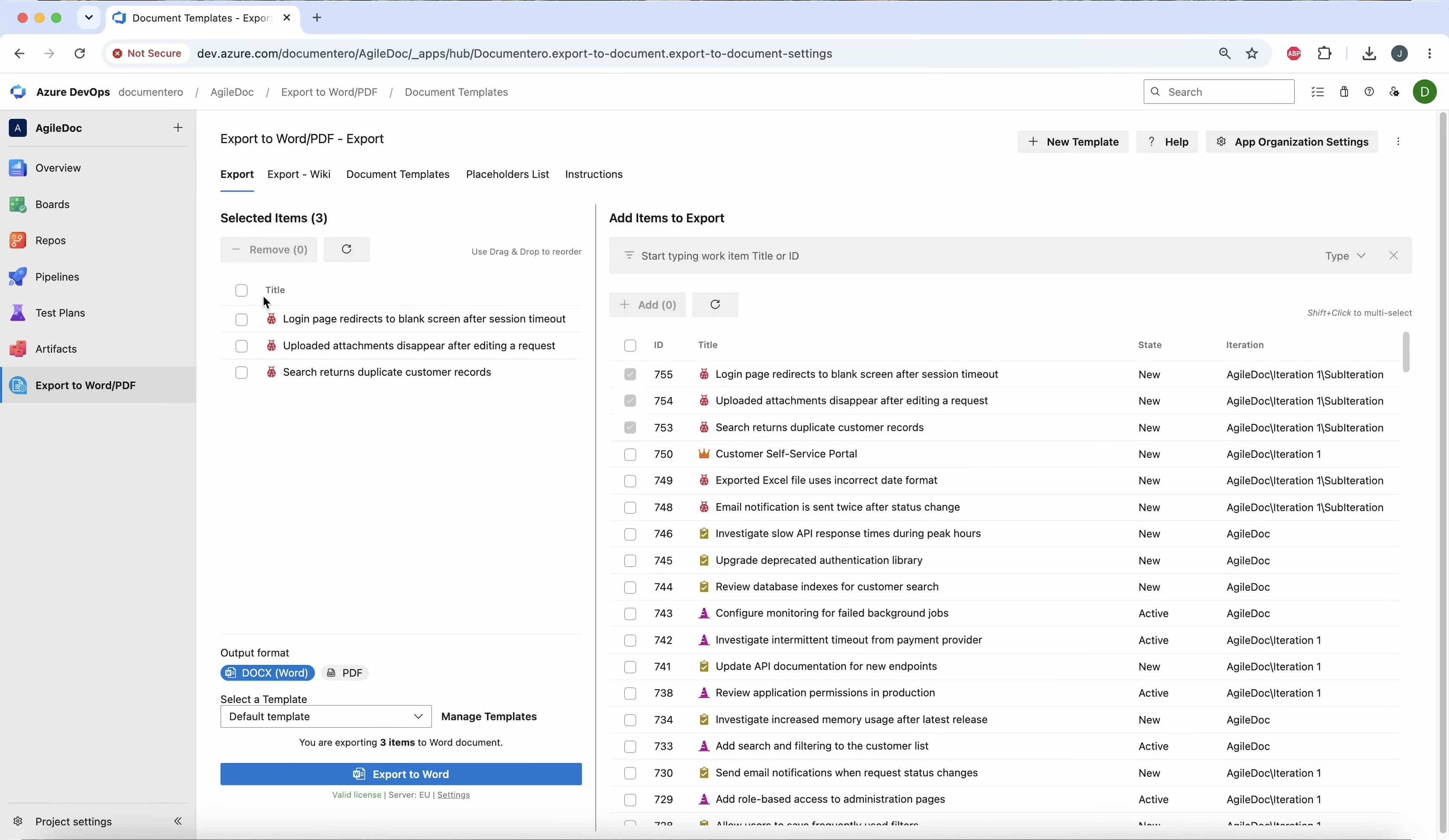Open Boards from the sidebar

52,204
